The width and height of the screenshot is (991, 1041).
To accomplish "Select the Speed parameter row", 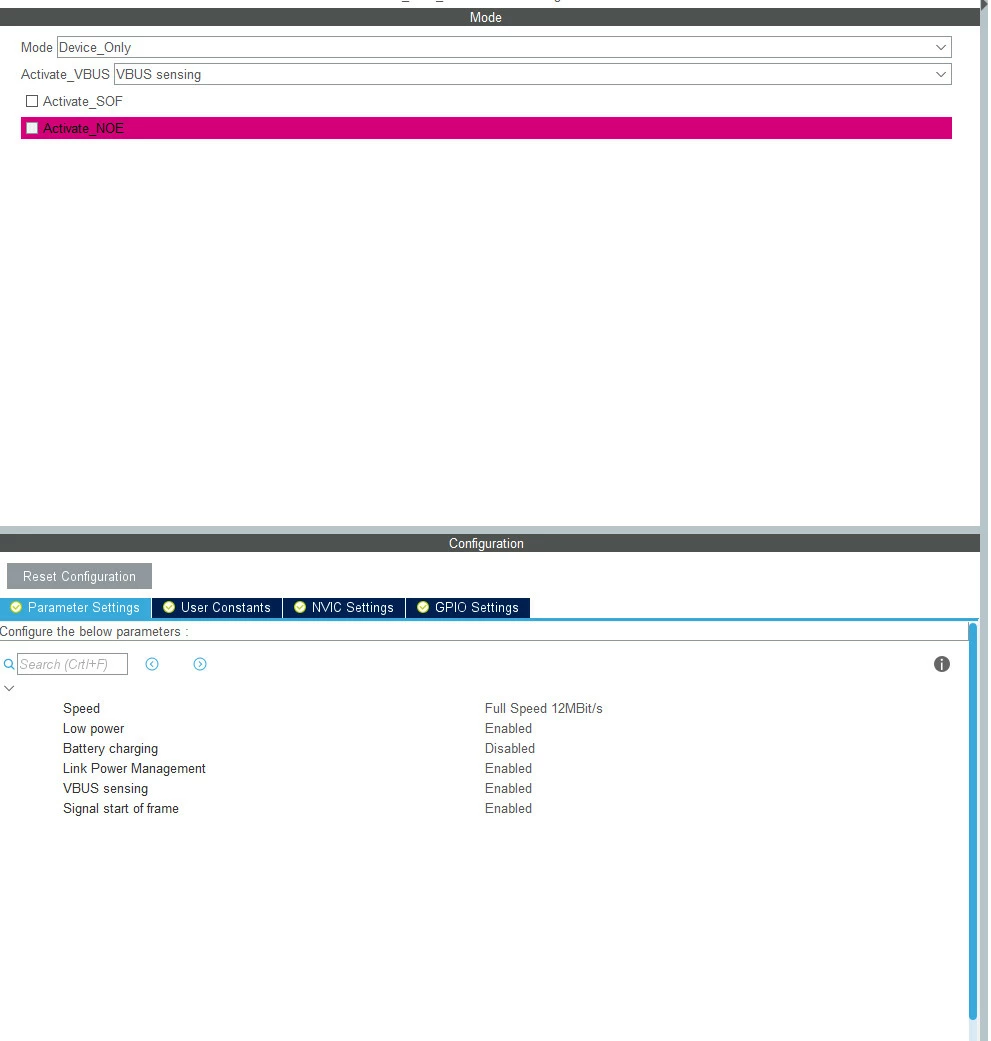I will coord(483,708).
